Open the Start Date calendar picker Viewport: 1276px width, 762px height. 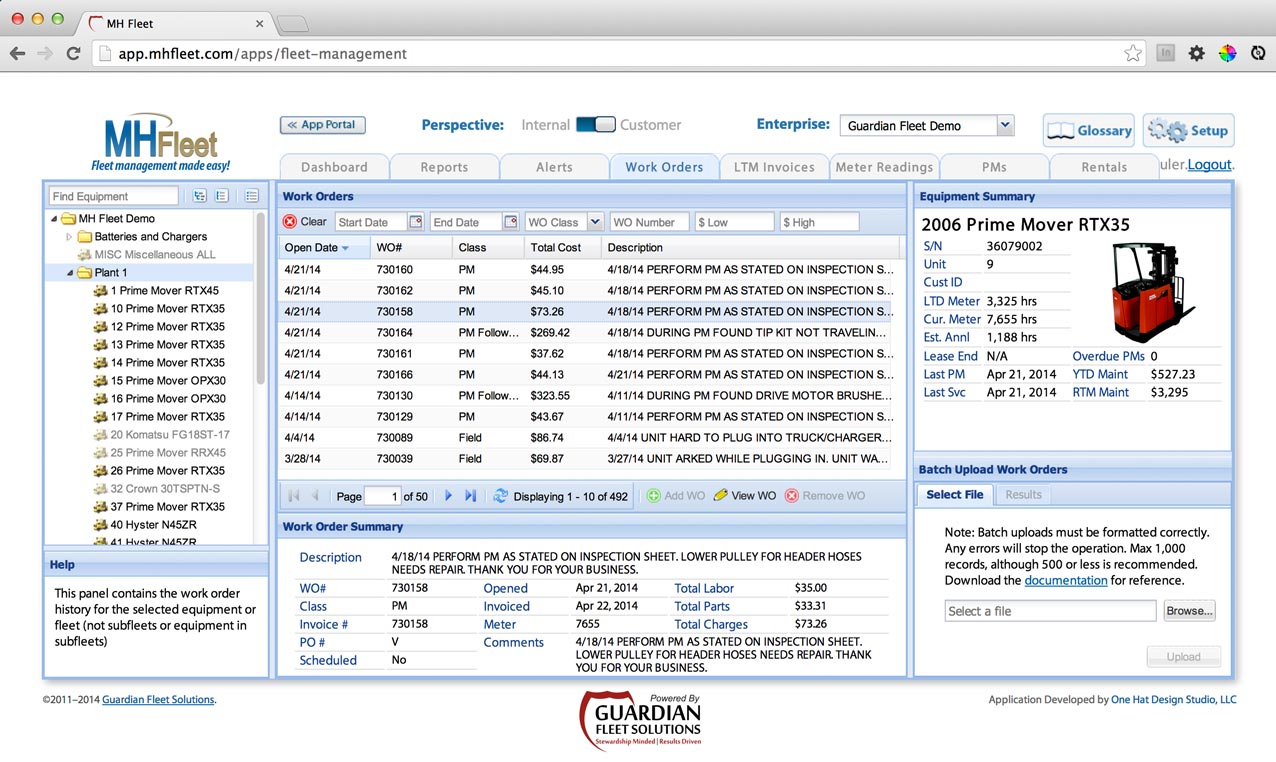(416, 222)
